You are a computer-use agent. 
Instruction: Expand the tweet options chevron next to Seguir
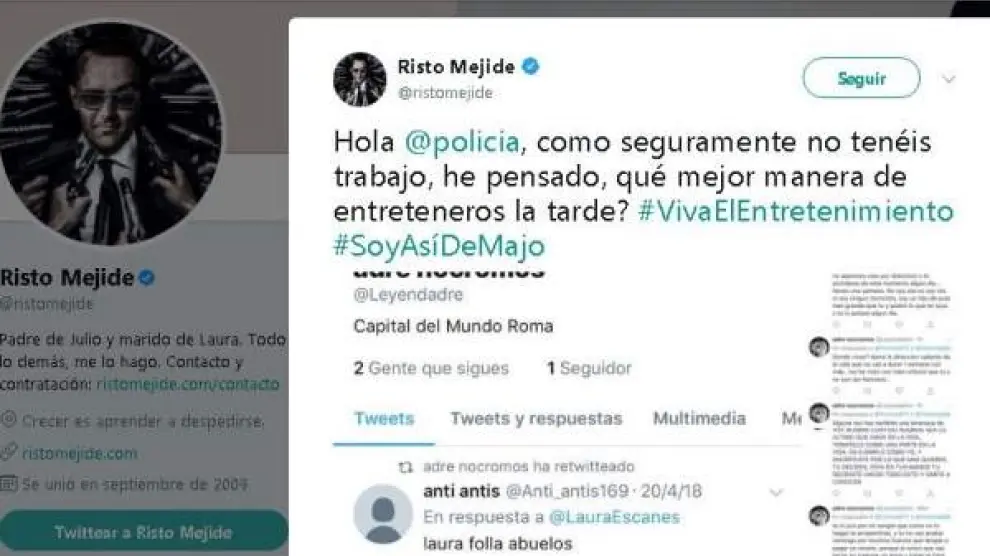coord(948,79)
